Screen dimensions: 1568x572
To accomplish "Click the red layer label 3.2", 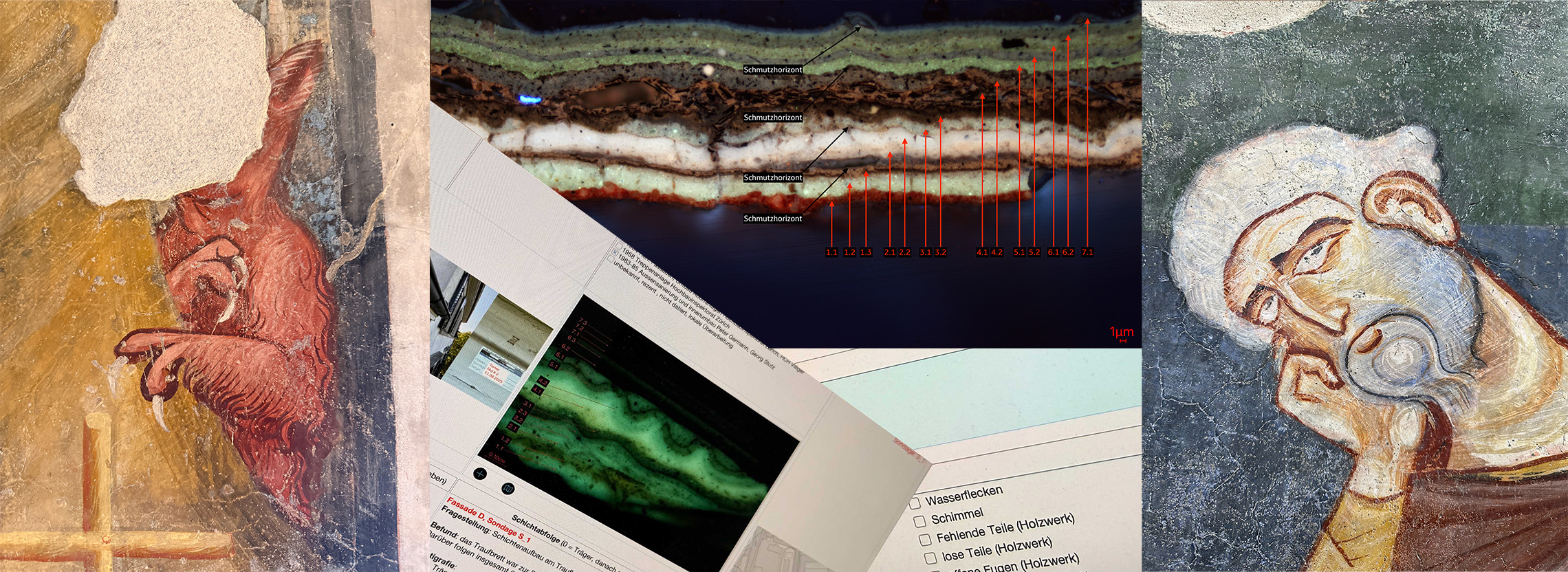I will [940, 252].
